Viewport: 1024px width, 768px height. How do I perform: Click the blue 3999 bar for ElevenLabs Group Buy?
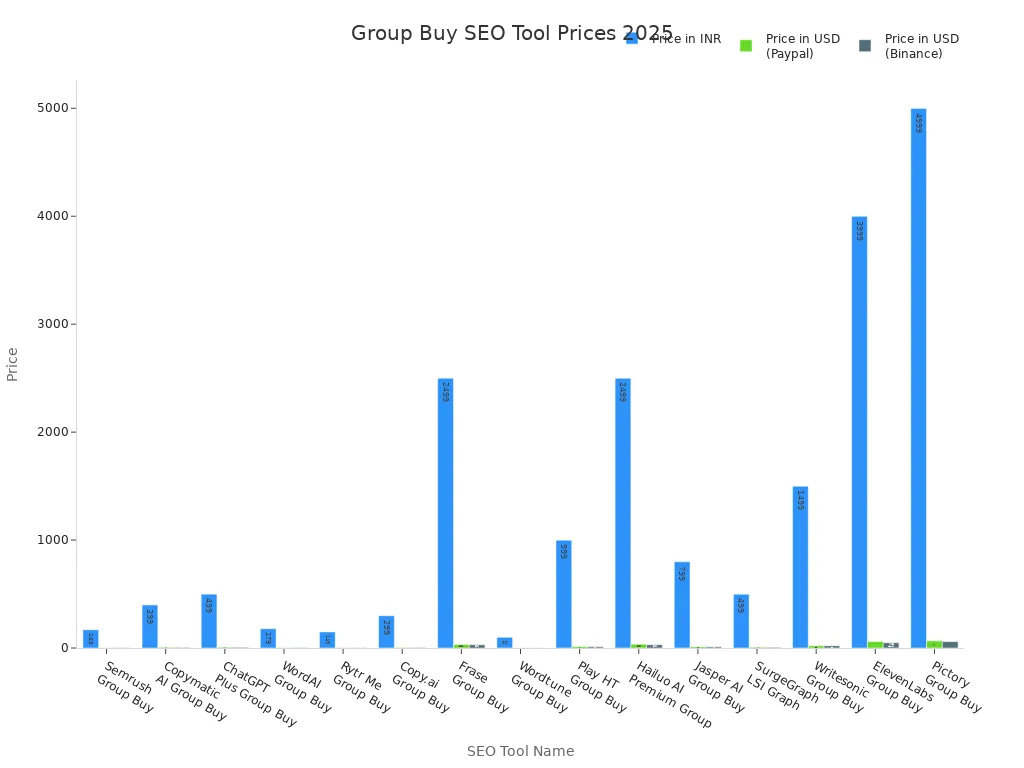859,432
